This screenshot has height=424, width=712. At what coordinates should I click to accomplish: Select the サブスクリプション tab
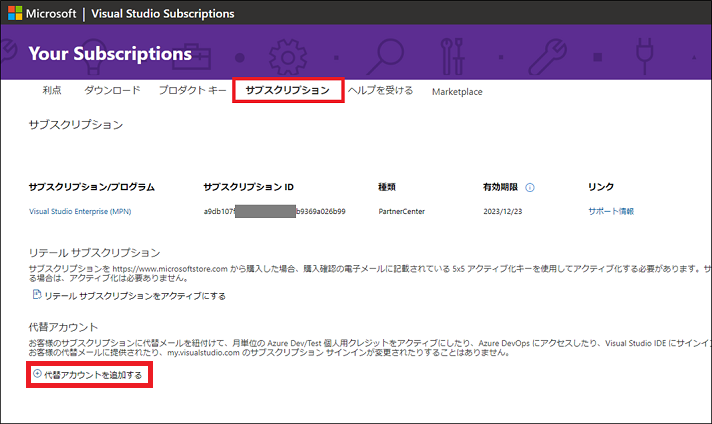(x=287, y=90)
